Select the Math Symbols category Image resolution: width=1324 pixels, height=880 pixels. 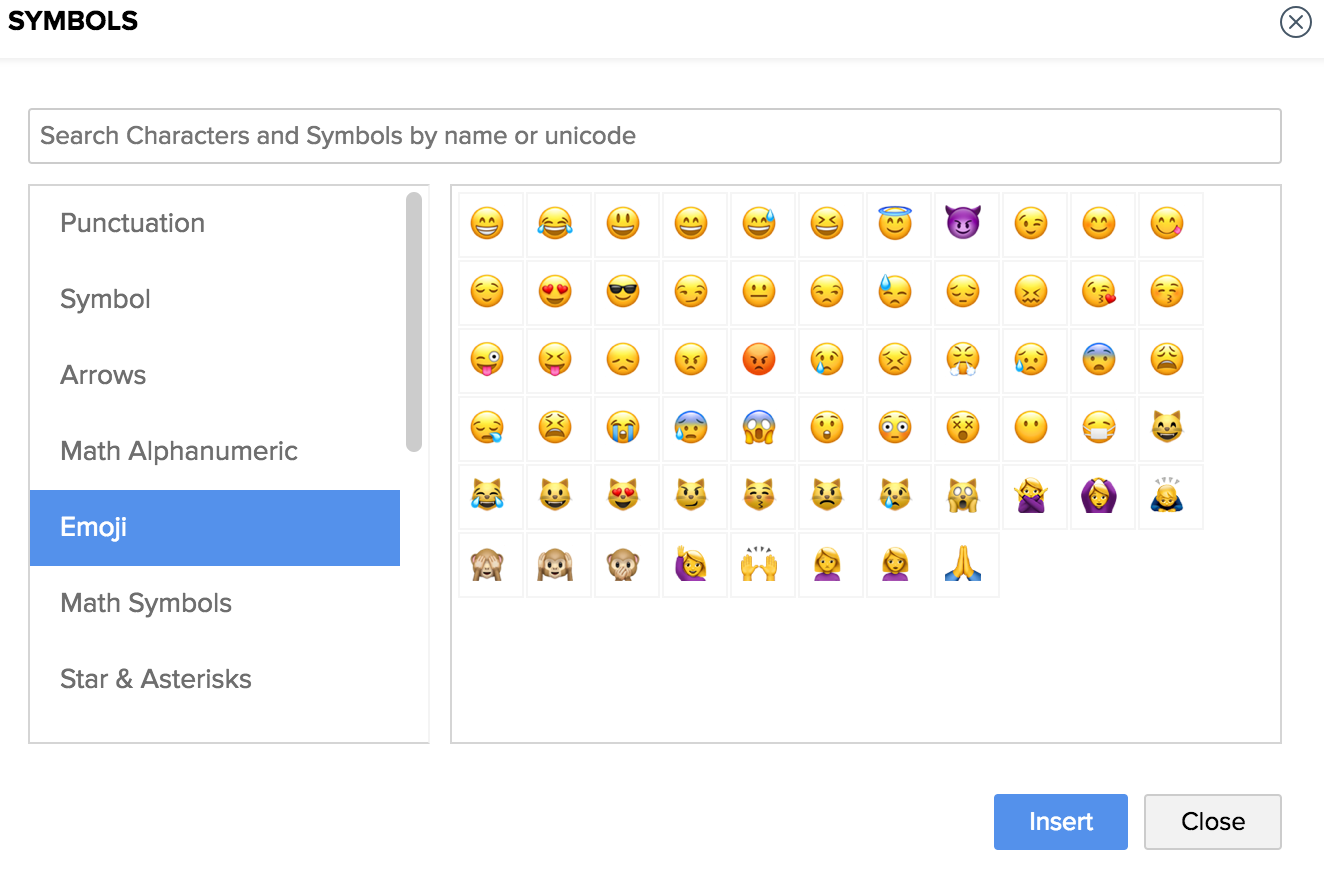146,603
